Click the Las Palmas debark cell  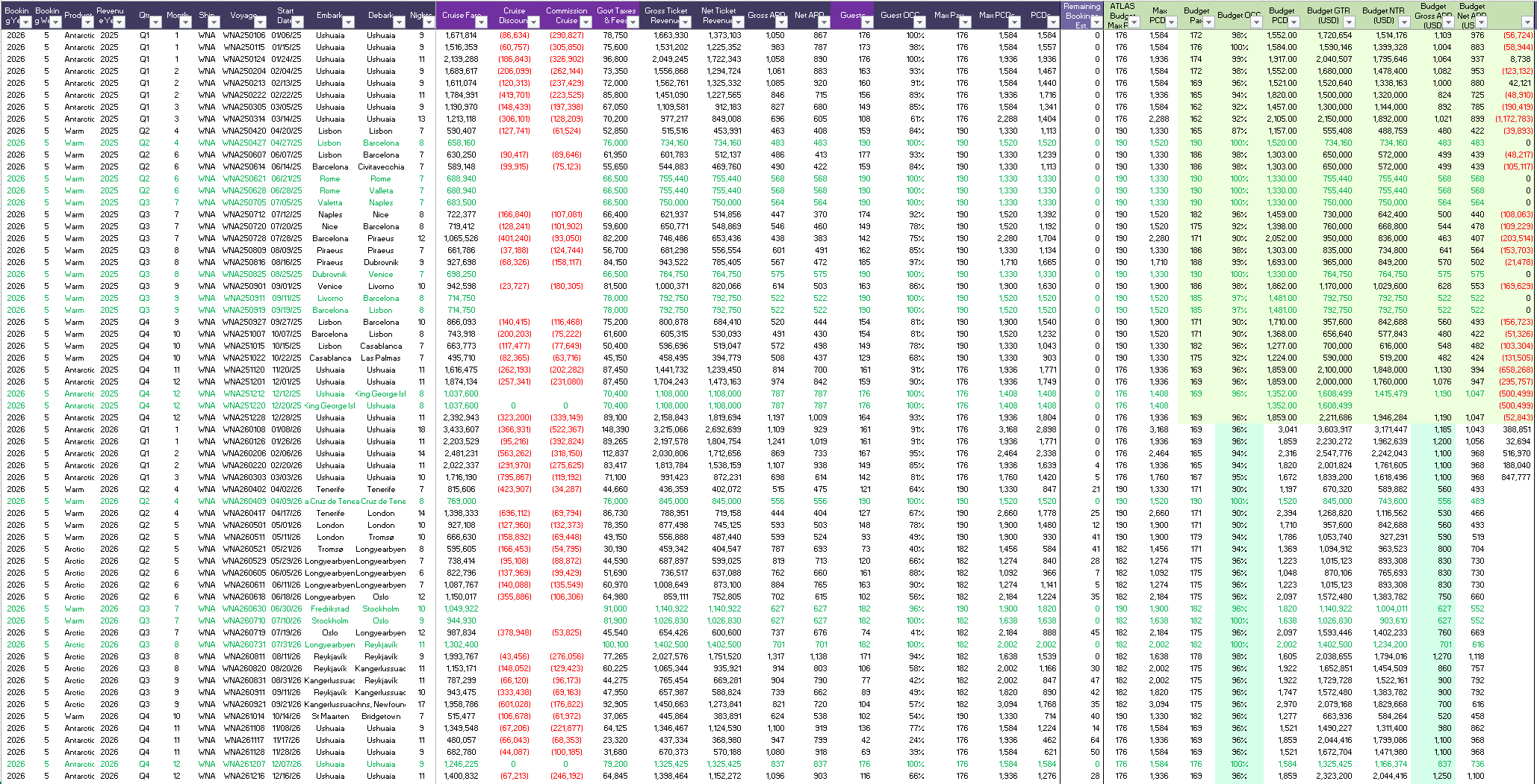tap(381, 358)
